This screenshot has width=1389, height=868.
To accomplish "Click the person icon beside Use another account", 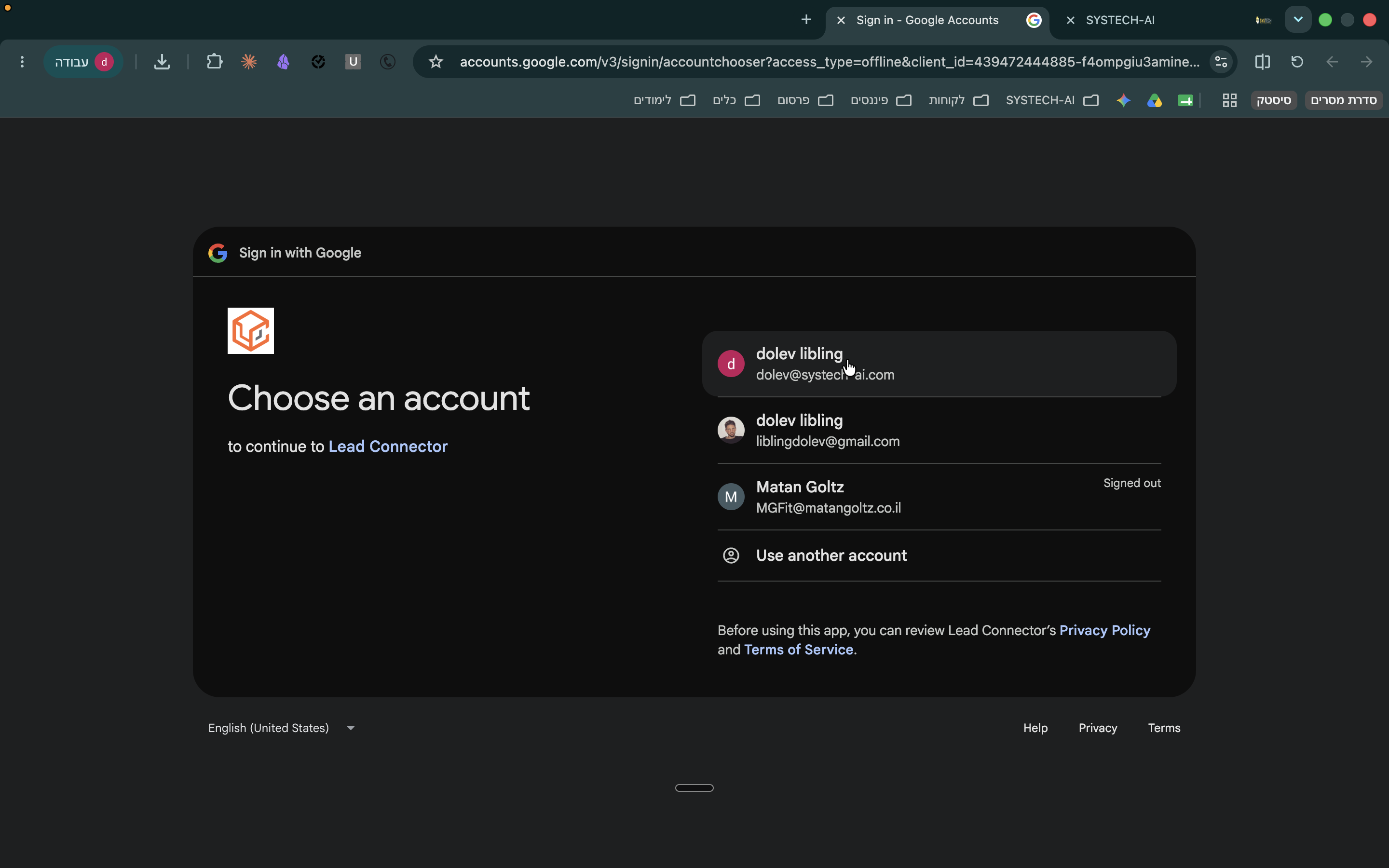I will [x=731, y=555].
